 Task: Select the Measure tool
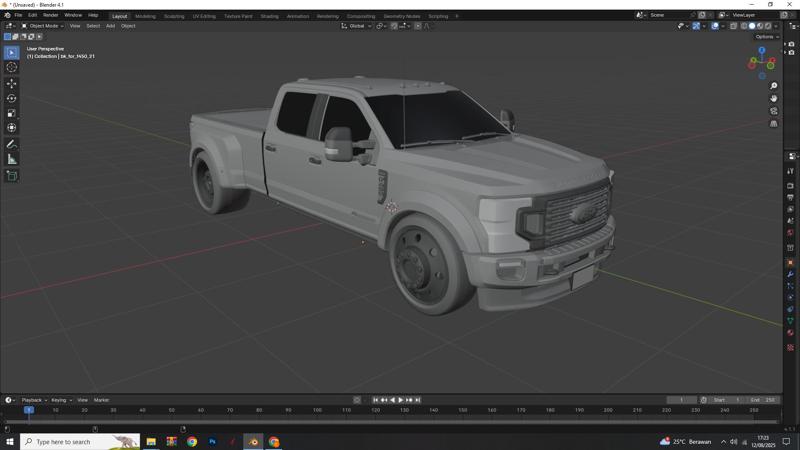pos(12,159)
